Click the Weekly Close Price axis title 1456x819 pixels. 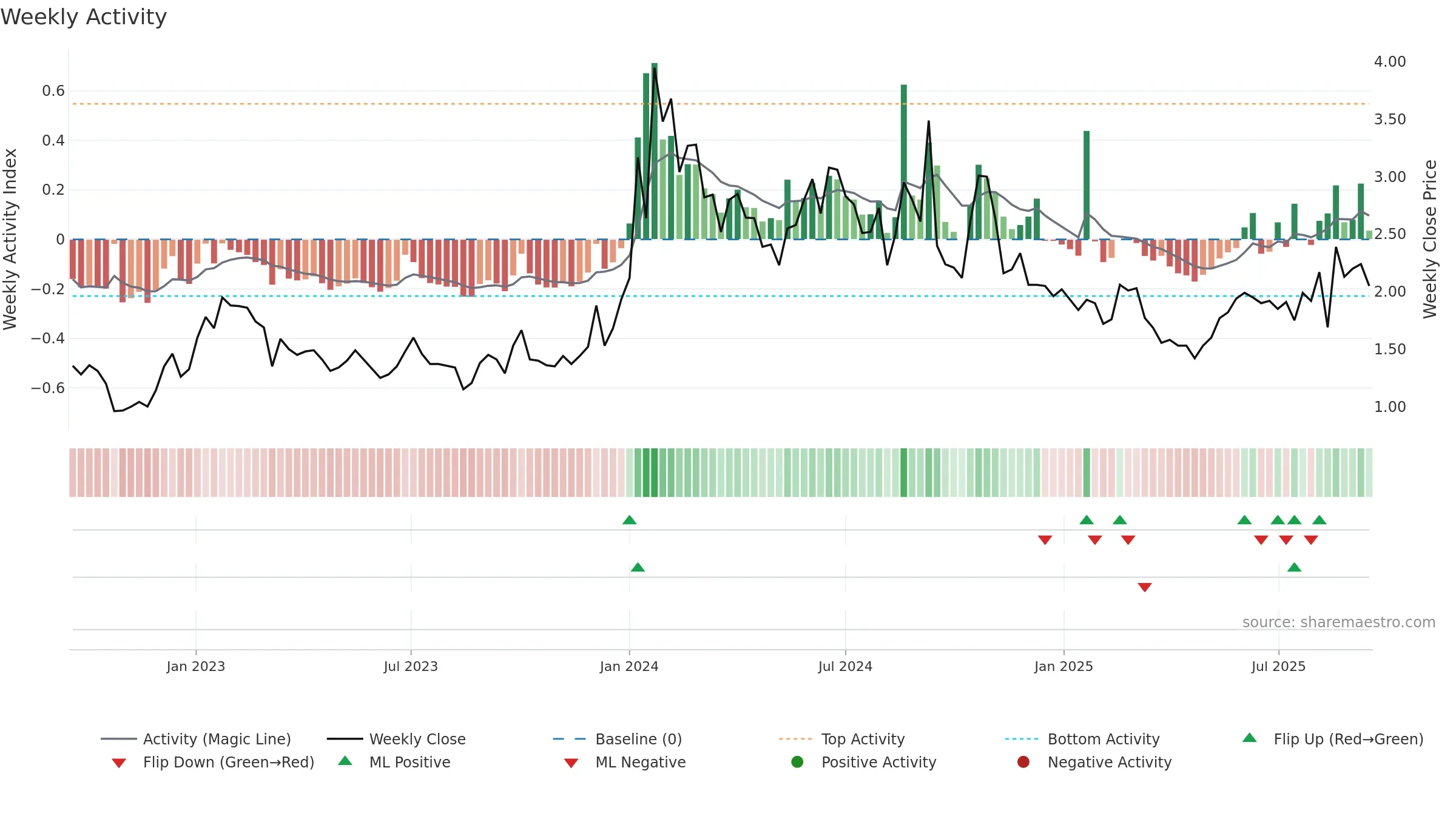1430,239
